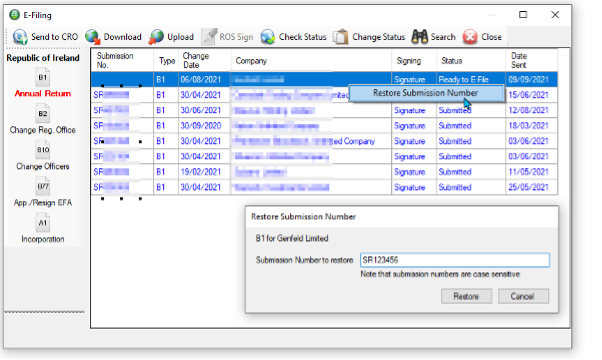Click the Search binoculars icon
This screenshot has width=602, height=360.
(x=419, y=37)
